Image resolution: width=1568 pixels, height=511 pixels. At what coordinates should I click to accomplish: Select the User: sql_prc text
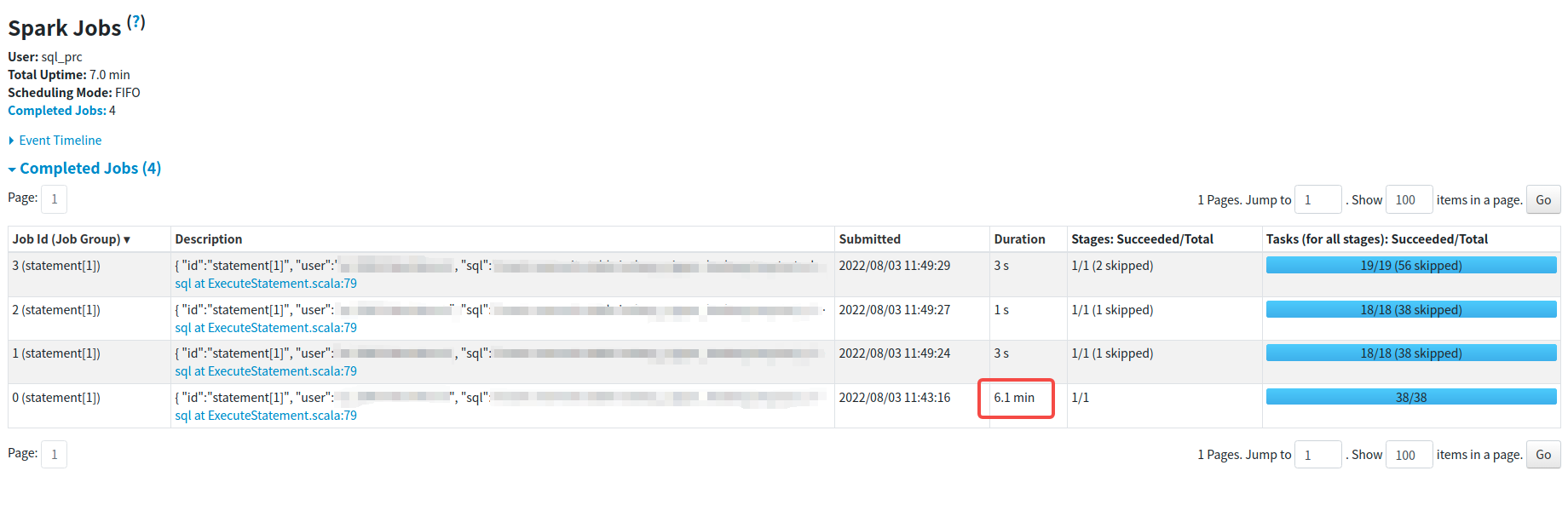(x=45, y=57)
